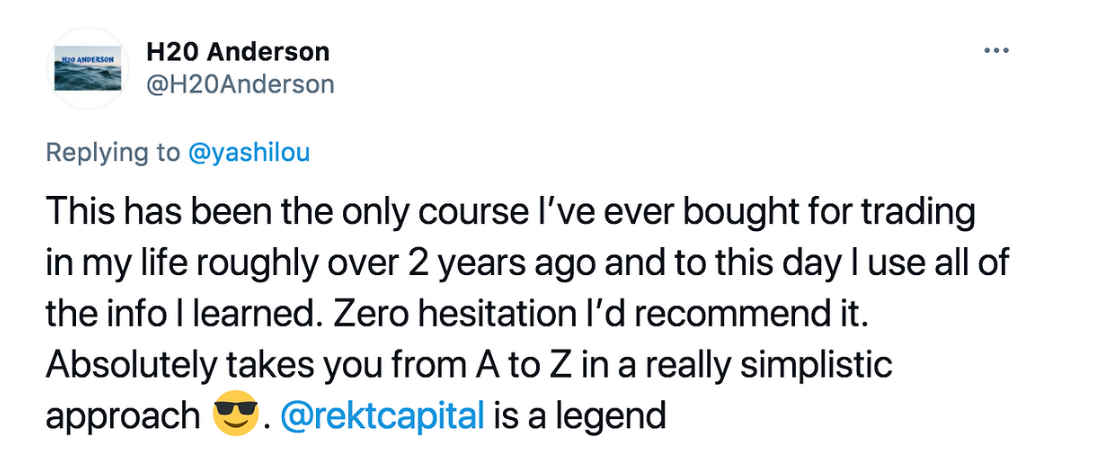Image resolution: width=1100 pixels, height=472 pixels.
Task: Click the H20 Anderson ocean profile avatar
Action: tap(88, 69)
